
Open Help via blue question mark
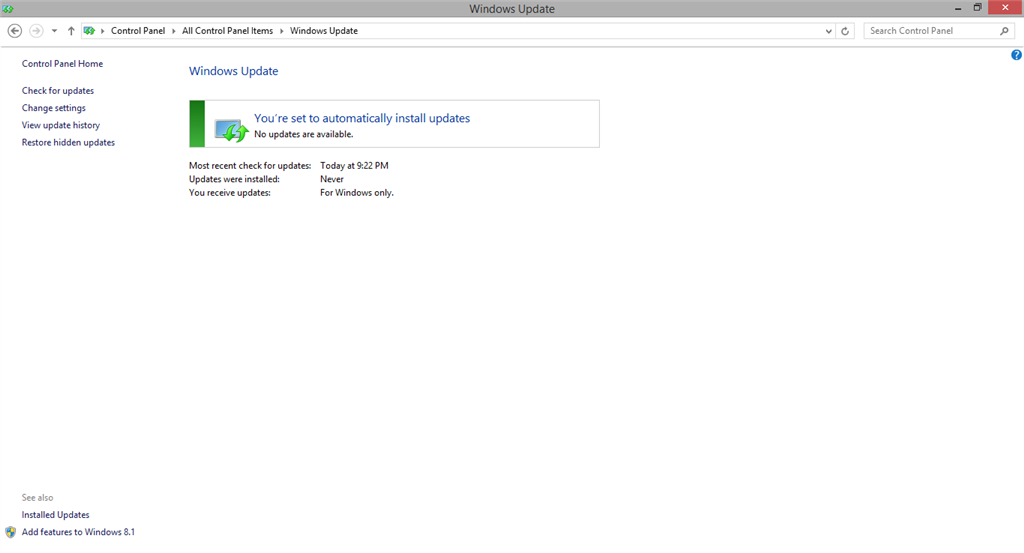coord(1016,55)
